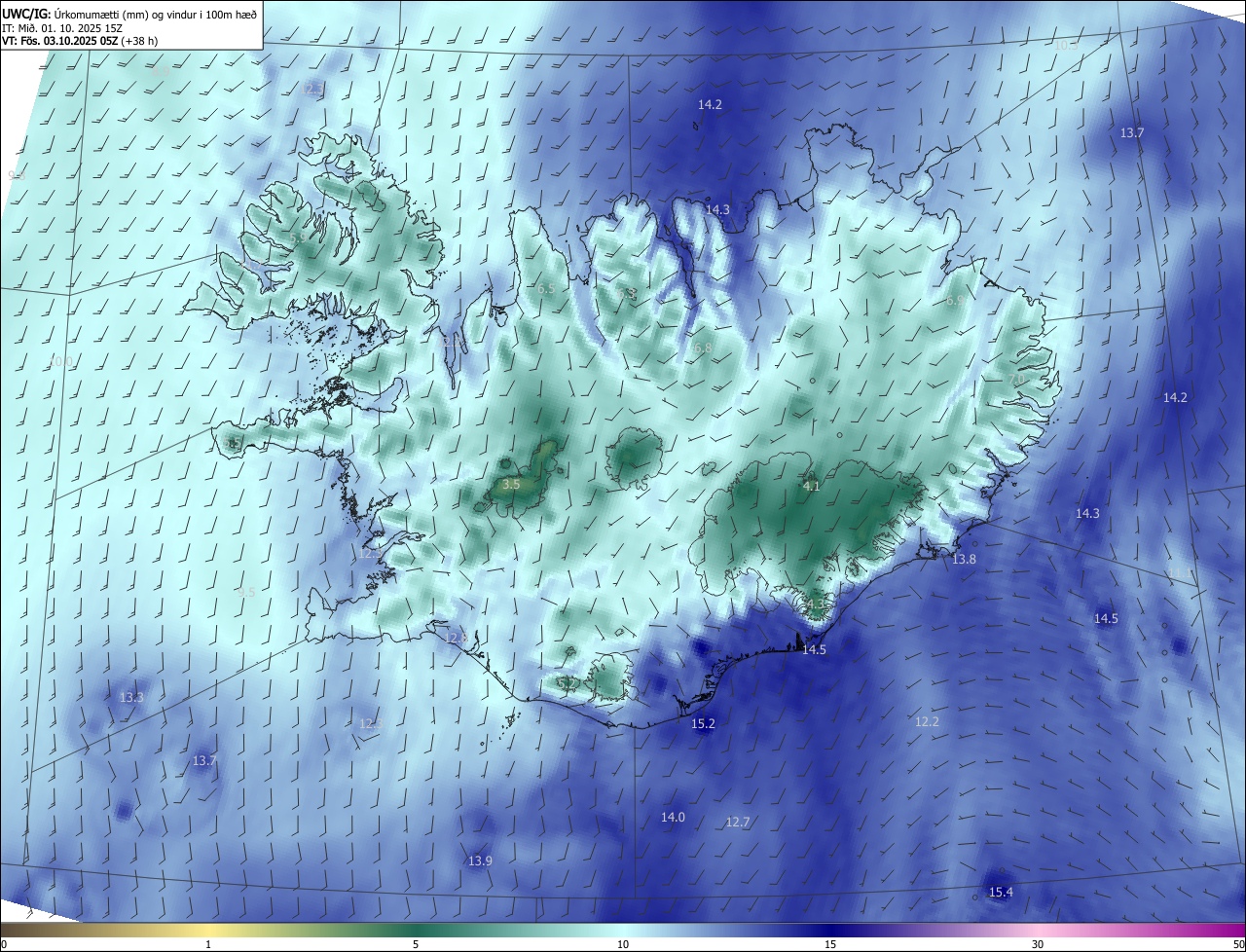Click the 14.3 label at the north coast fjord

(x=717, y=209)
